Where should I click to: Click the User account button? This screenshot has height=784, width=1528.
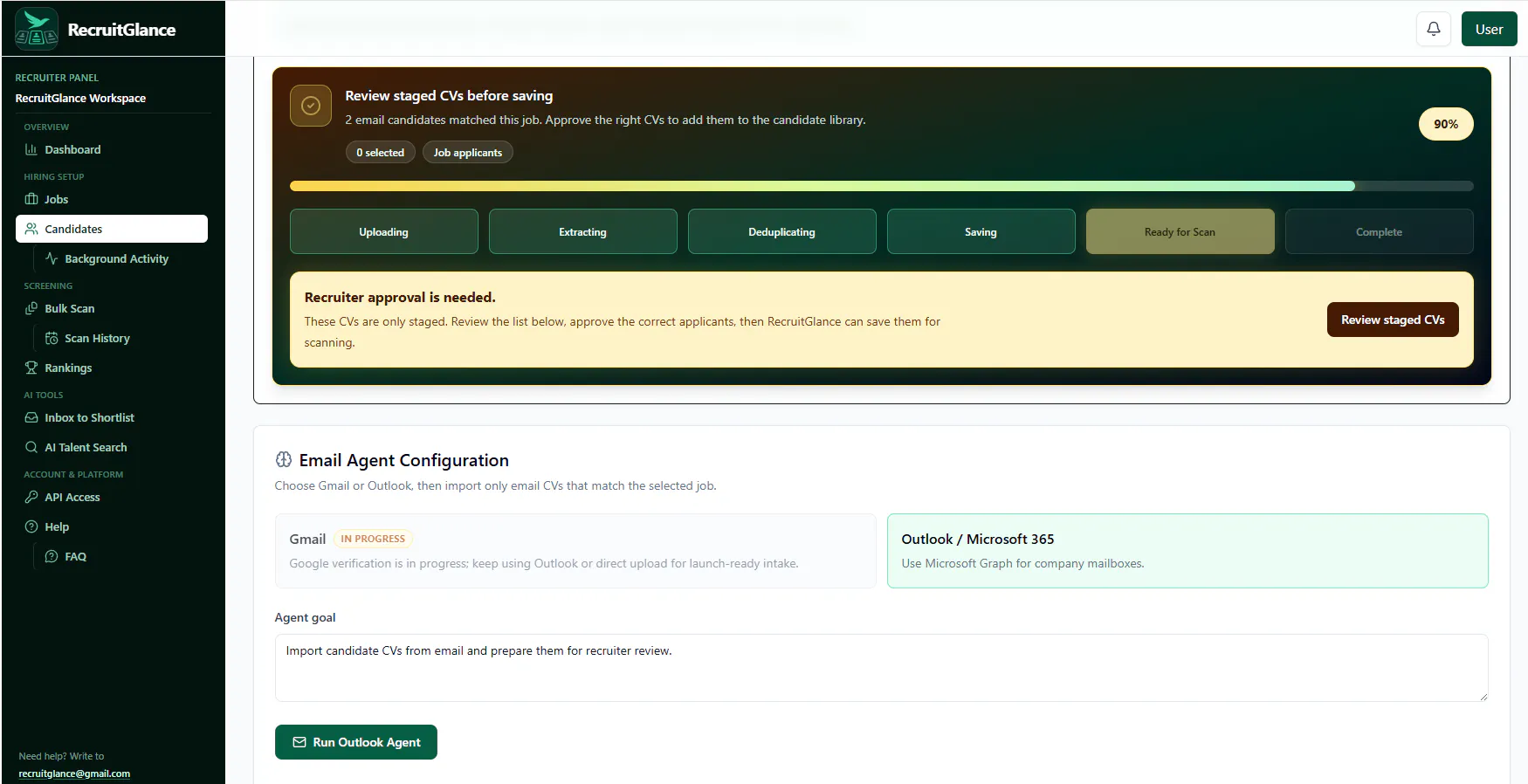click(x=1489, y=29)
